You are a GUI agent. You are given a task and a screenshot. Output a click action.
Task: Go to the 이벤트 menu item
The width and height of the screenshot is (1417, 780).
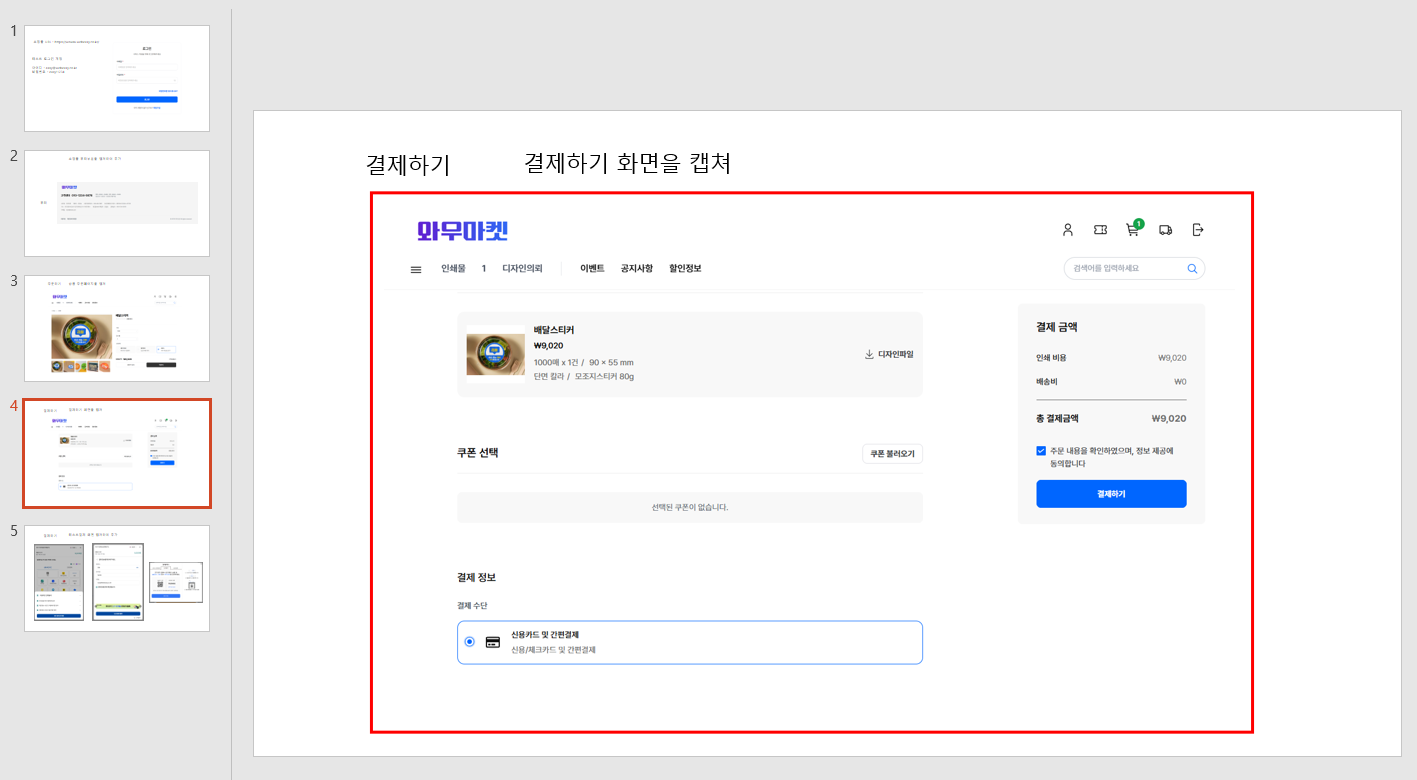pos(592,269)
